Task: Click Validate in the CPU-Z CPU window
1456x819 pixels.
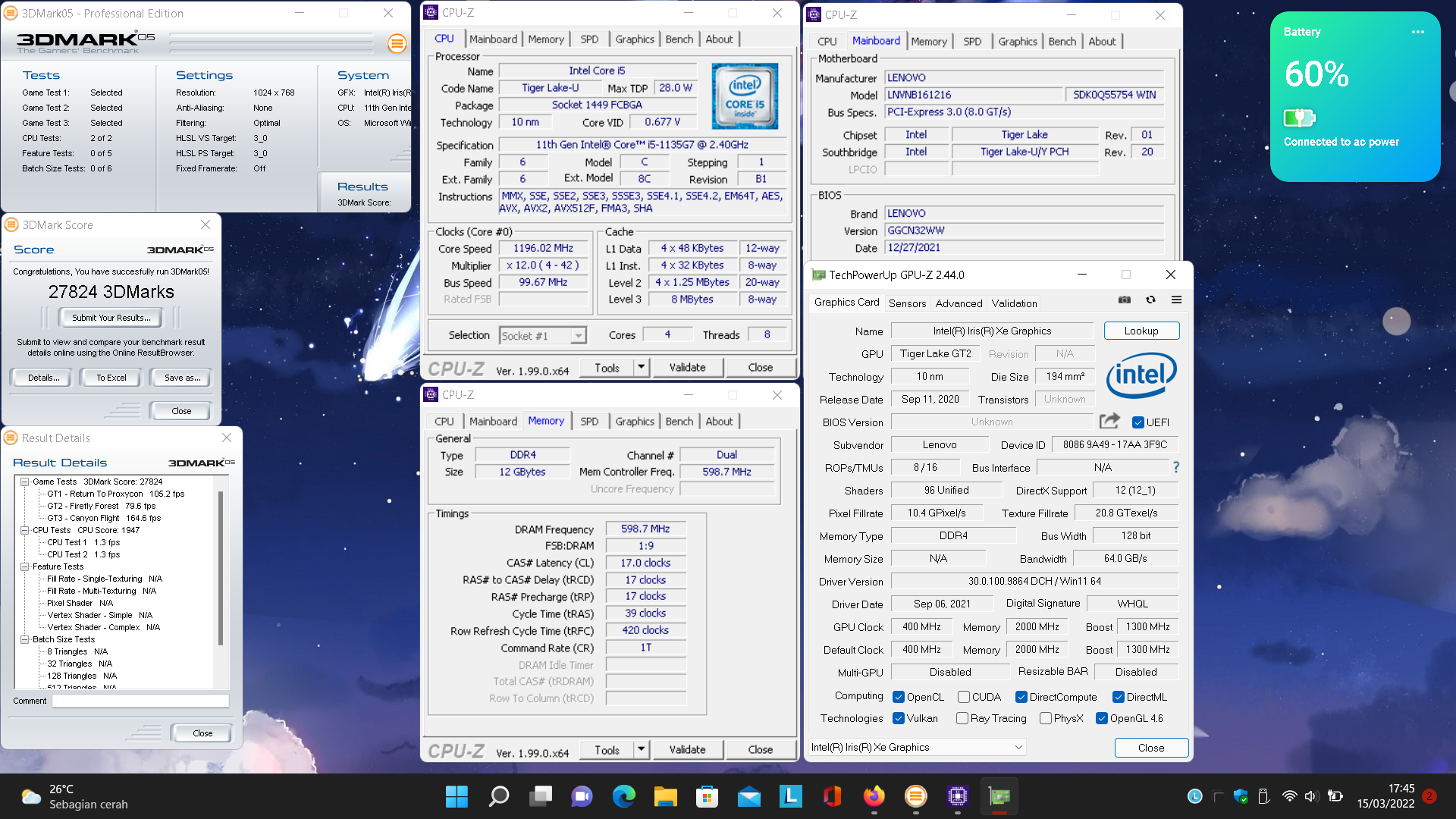Action: click(687, 367)
